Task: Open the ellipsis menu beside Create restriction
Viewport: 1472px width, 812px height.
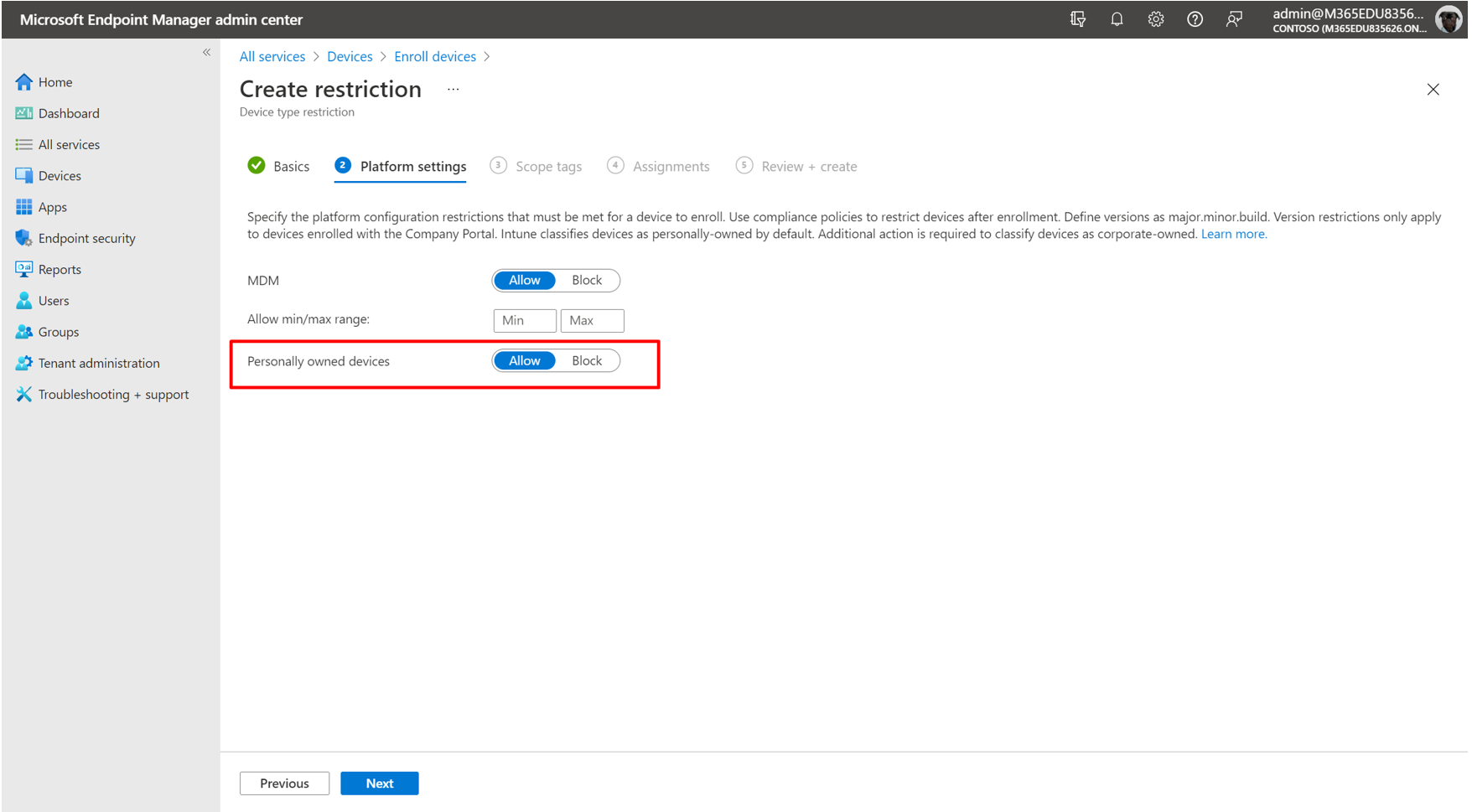Action: click(x=454, y=89)
